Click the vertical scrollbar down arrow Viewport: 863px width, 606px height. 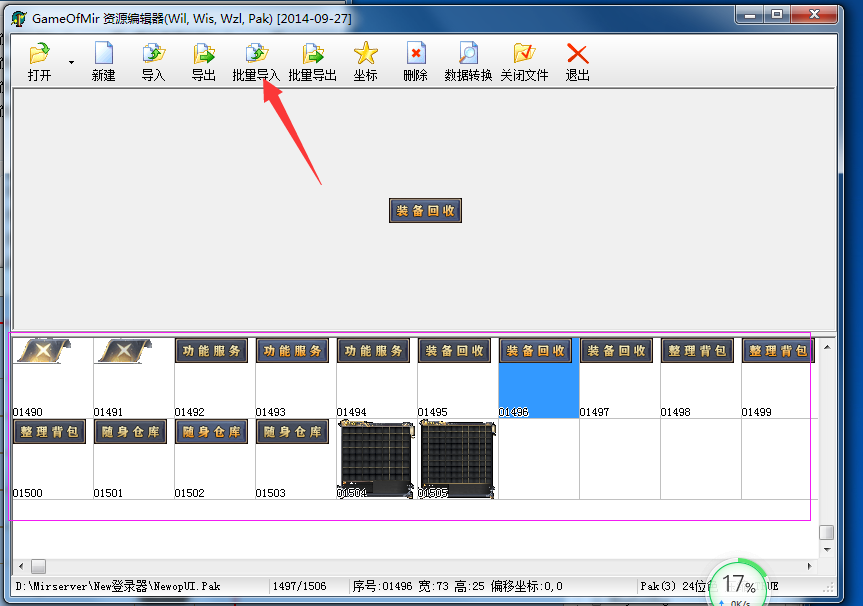point(826,548)
